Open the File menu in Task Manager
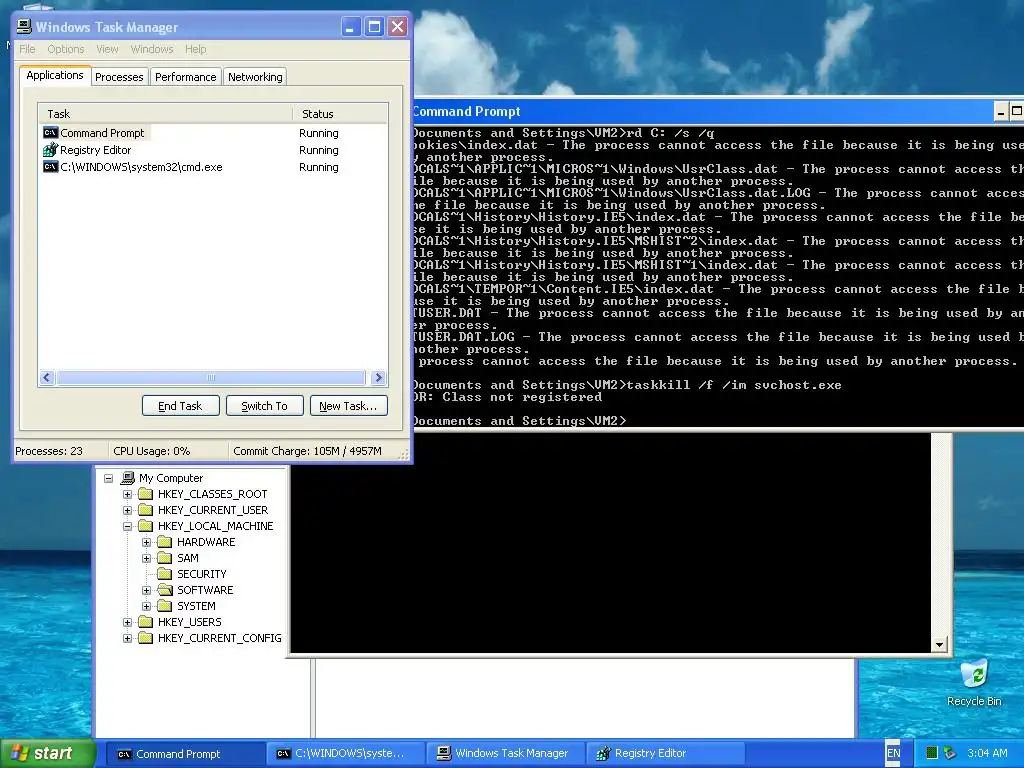The image size is (1024, 768). pyautogui.click(x=27, y=49)
